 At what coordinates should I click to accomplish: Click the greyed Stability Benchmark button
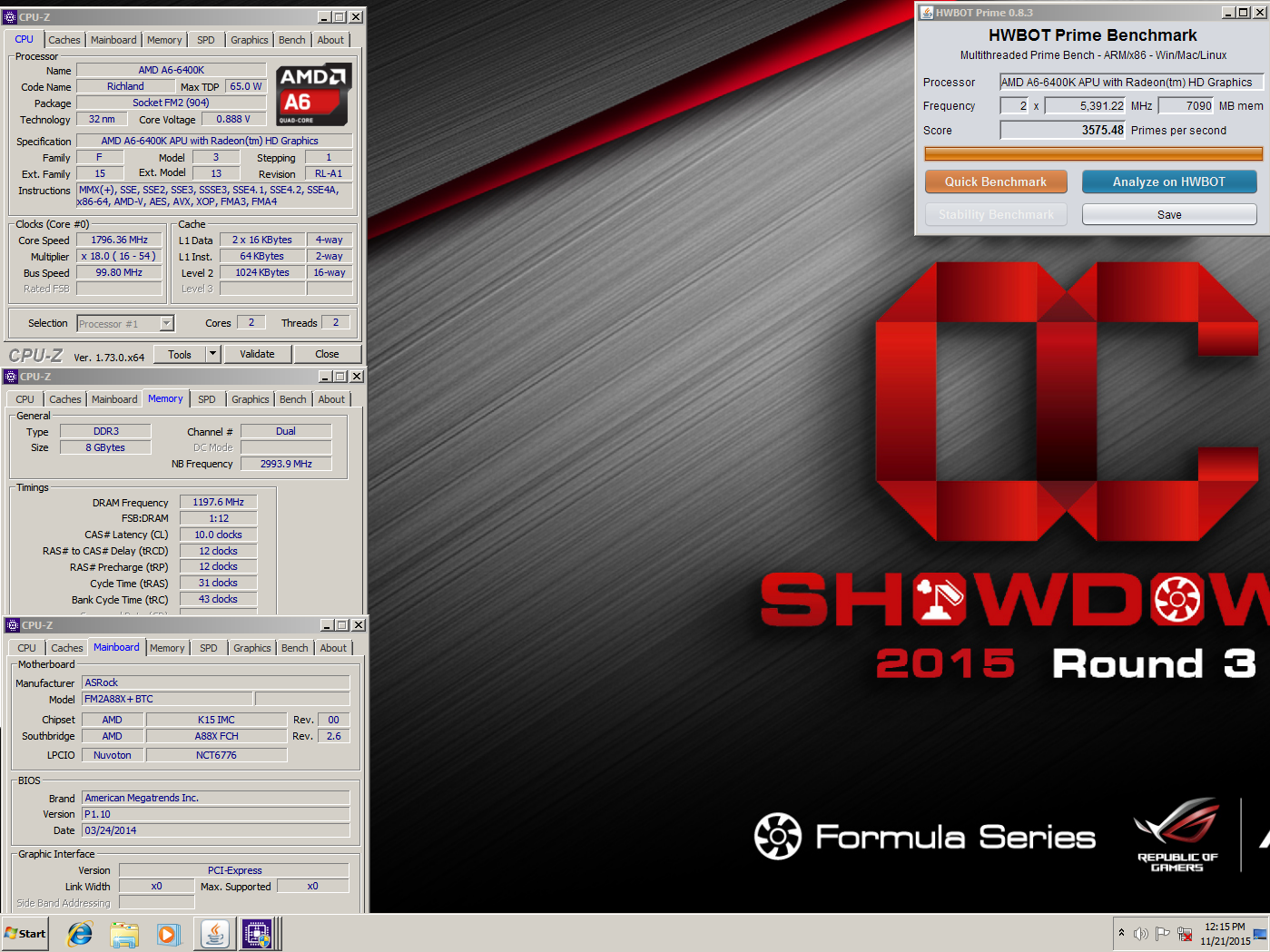pos(996,214)
